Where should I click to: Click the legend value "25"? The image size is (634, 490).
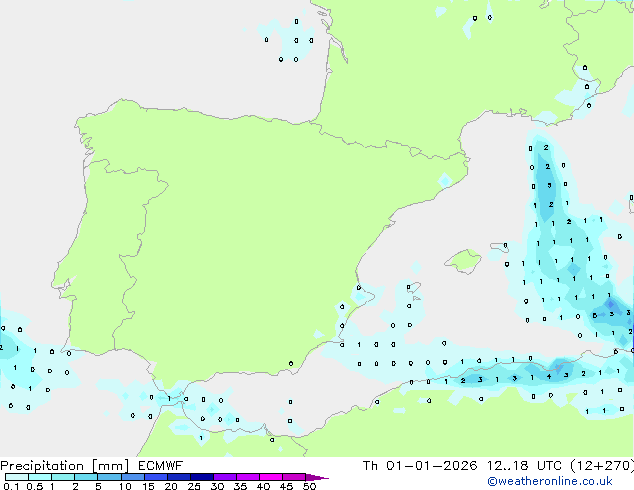pyautogui.click(x=194, y=486)
